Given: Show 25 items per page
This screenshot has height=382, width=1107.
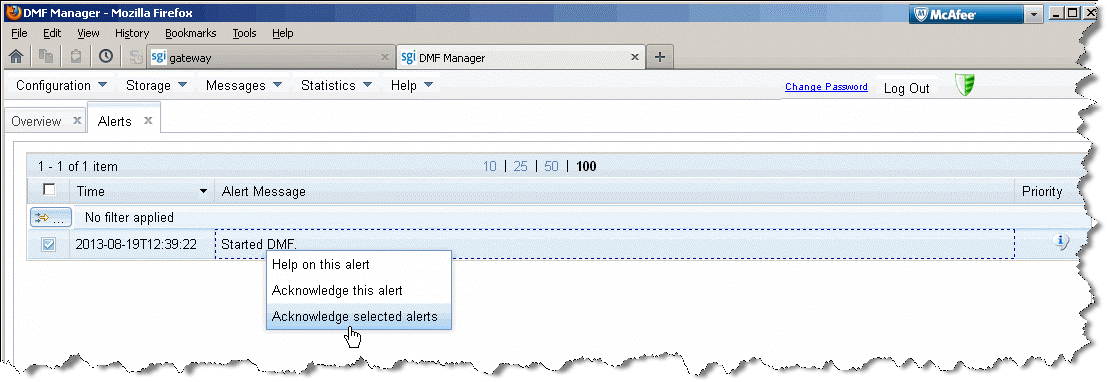Looking at the screenshot, I should tap(520, 167).
